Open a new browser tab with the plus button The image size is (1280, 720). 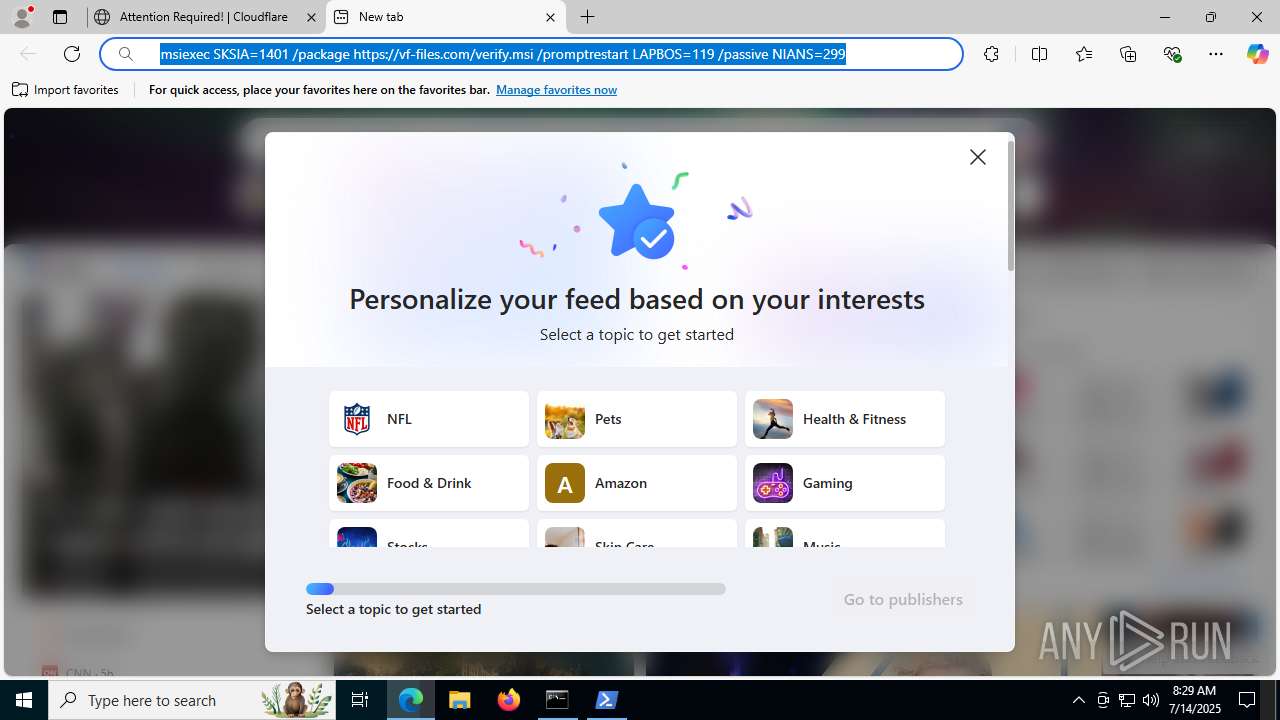pos(588,17)
